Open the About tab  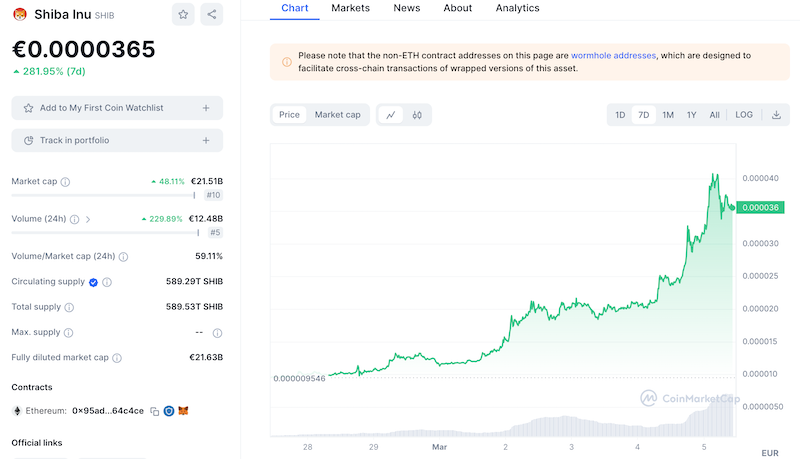pos(458,8)
